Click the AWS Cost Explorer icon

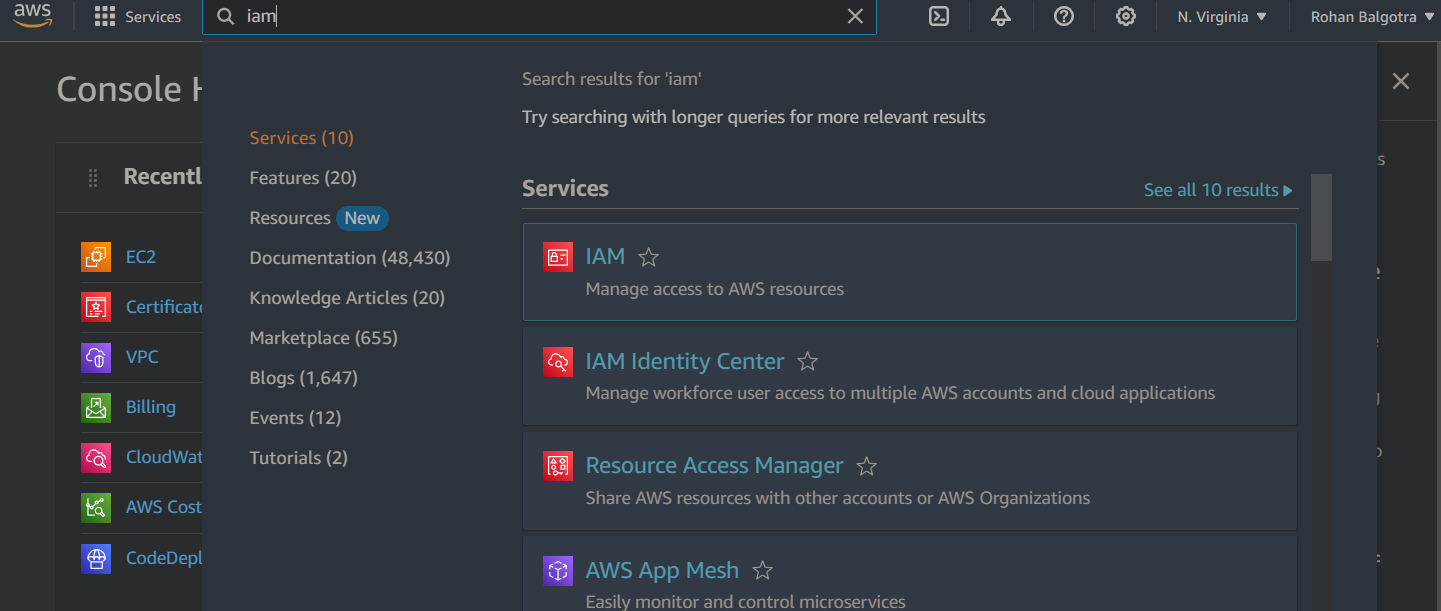(x=96, y=507)
